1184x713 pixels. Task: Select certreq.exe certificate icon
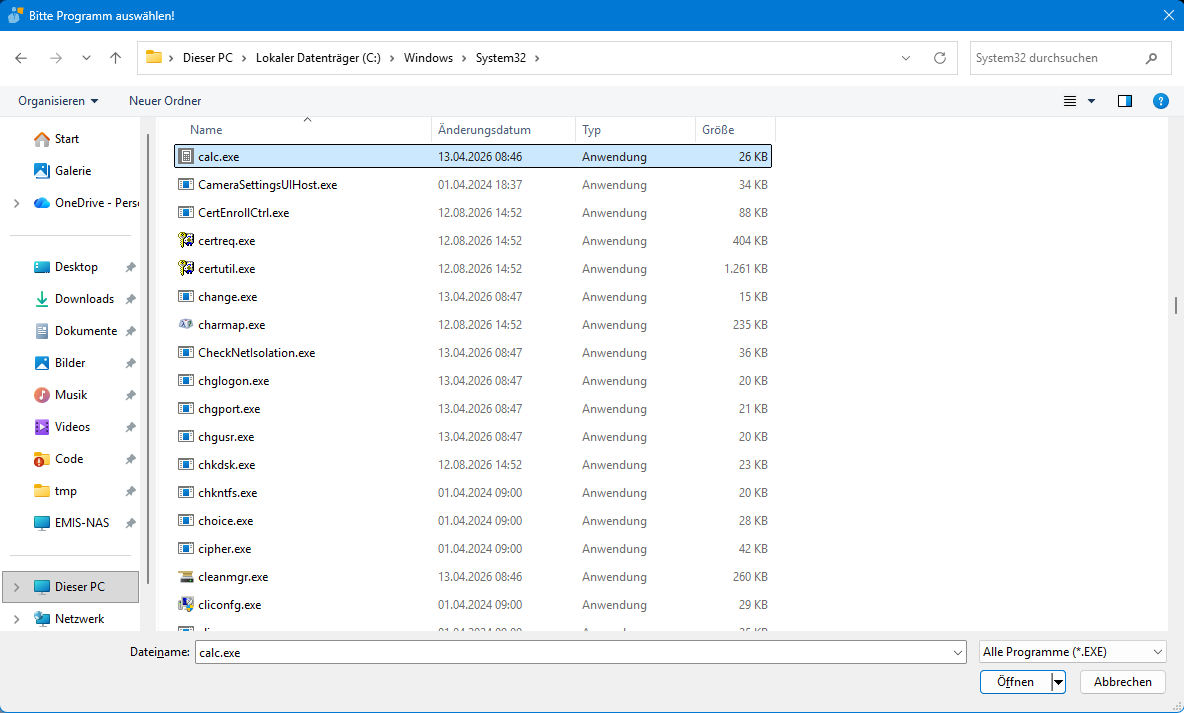click(x=186, y=240)
